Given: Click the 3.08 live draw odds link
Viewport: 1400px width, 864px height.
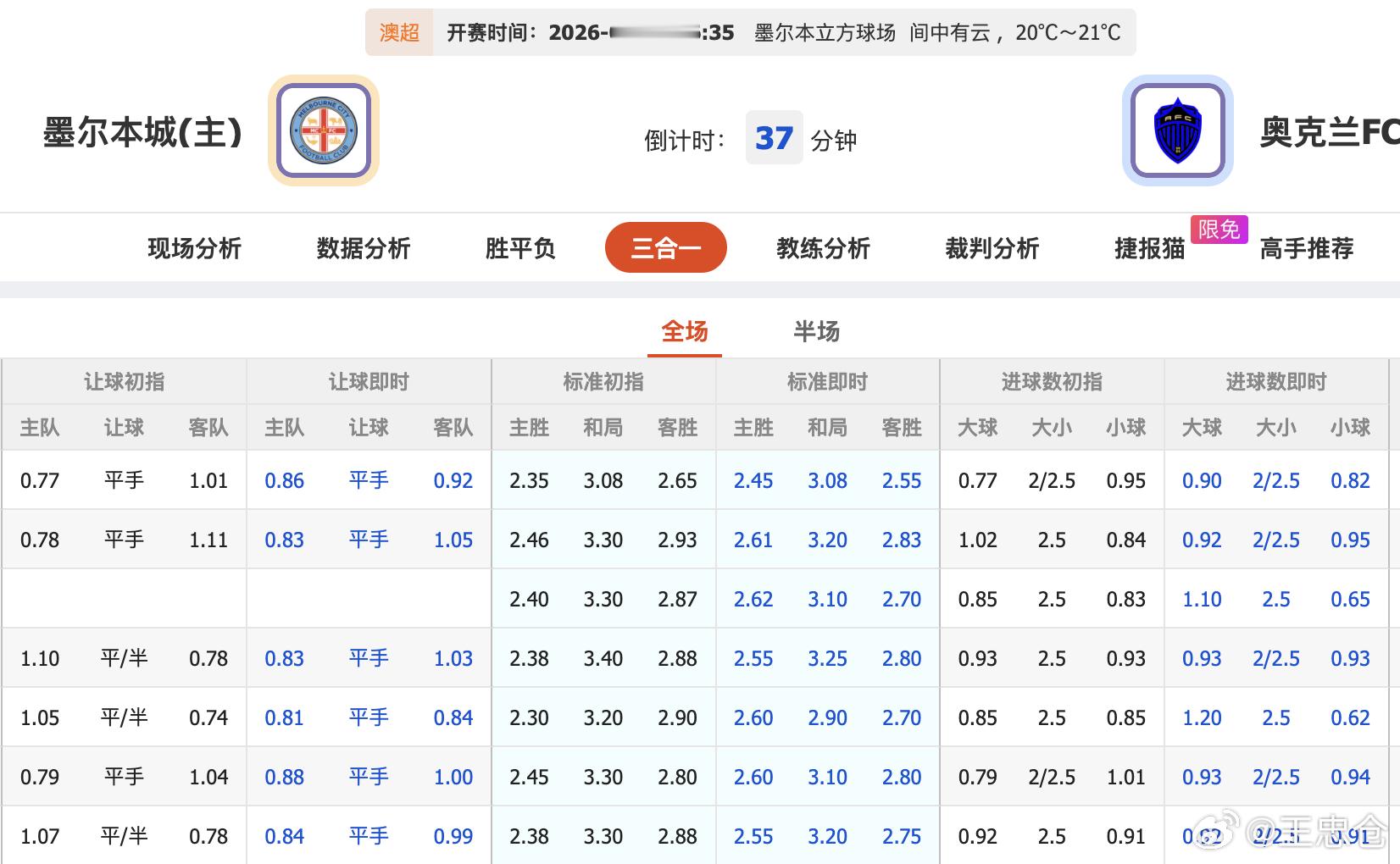Looking at the screenshot, I should point(827,480).
